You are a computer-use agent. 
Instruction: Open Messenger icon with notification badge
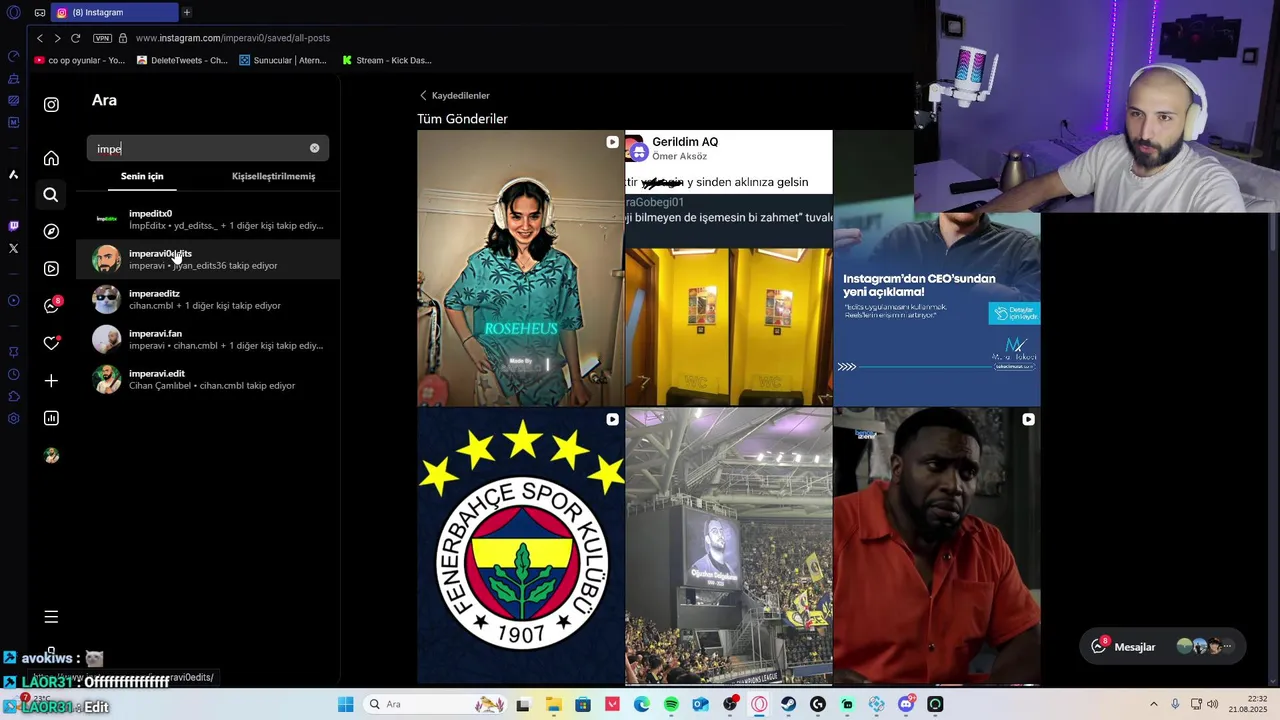pos(51,305)
